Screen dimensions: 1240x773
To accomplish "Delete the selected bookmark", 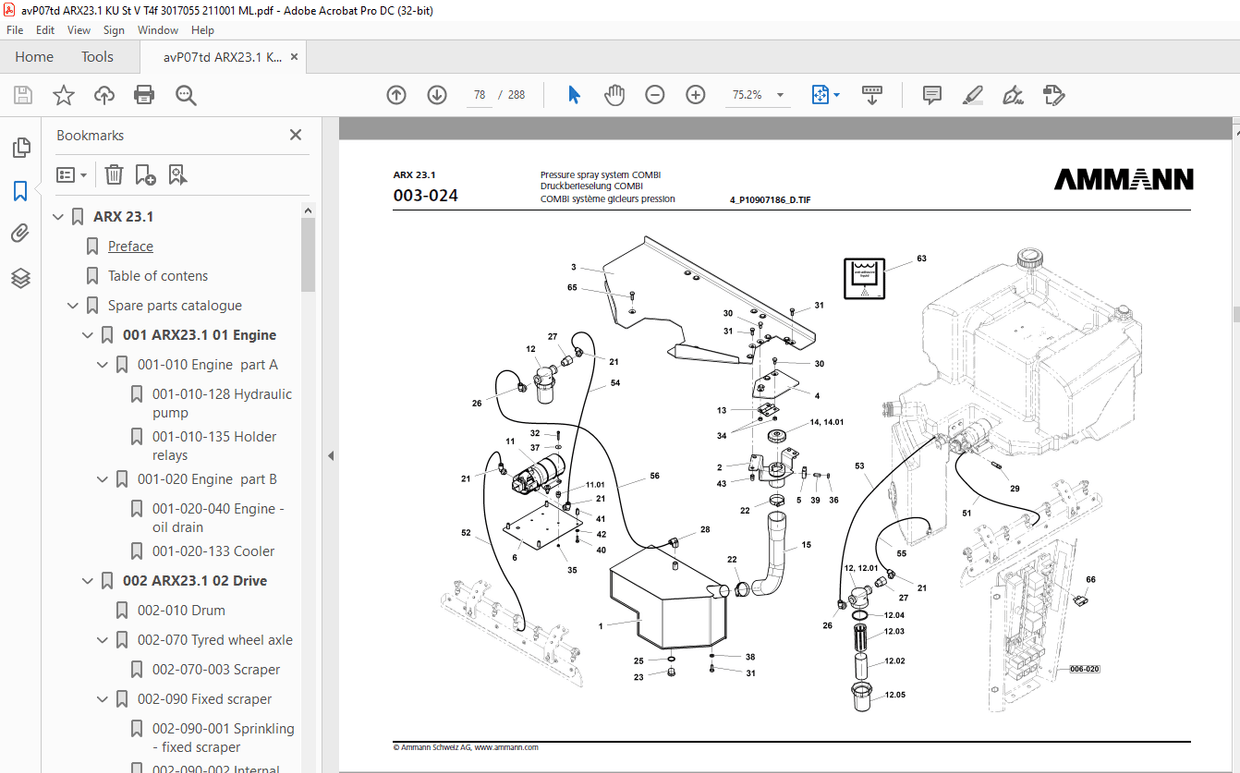I will (113, 174).
